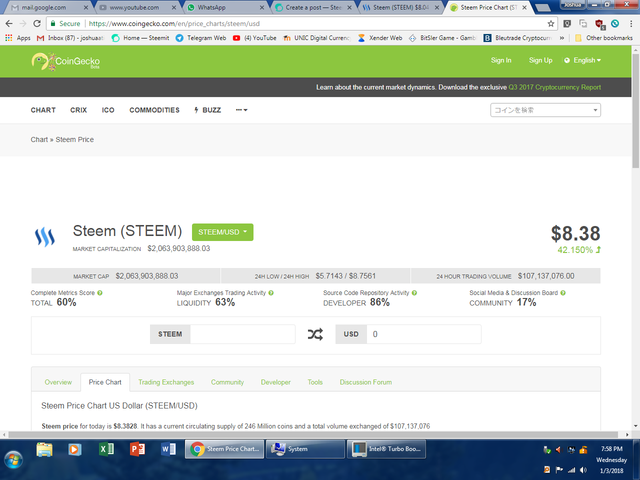Expand the more menu ellipsis in navigation

pos(241,110)
